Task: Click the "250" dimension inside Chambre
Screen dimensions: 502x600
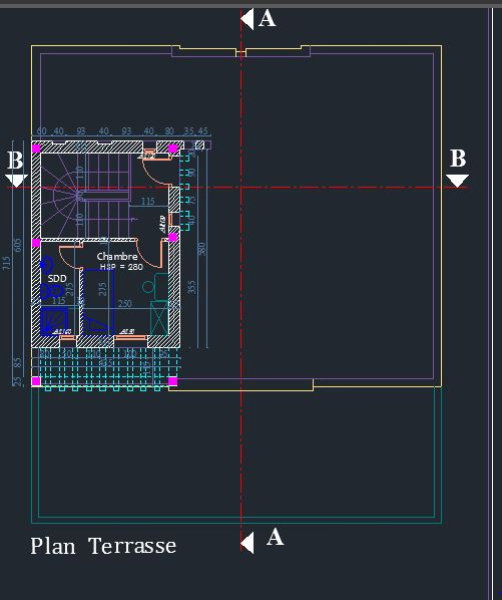Action: tap(125, 303)
